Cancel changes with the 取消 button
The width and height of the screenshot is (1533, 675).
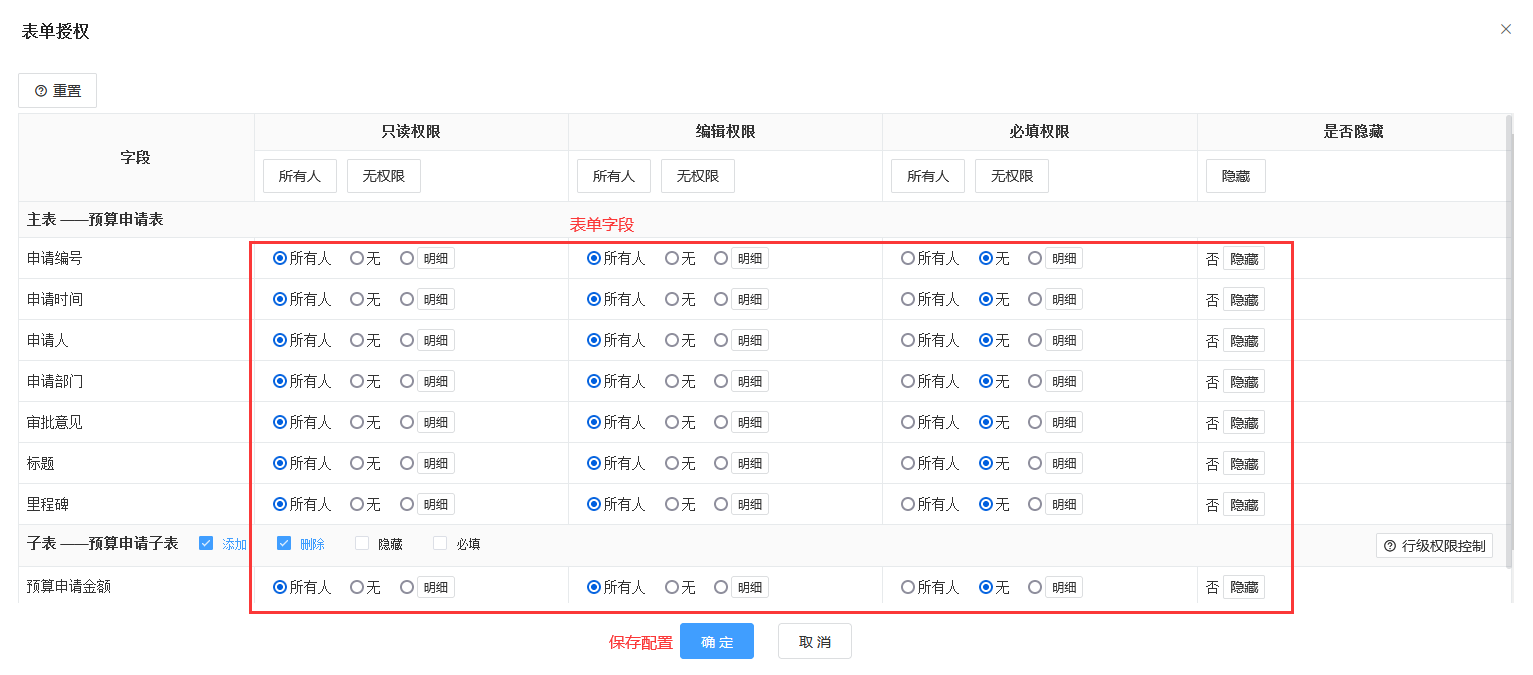814,642
